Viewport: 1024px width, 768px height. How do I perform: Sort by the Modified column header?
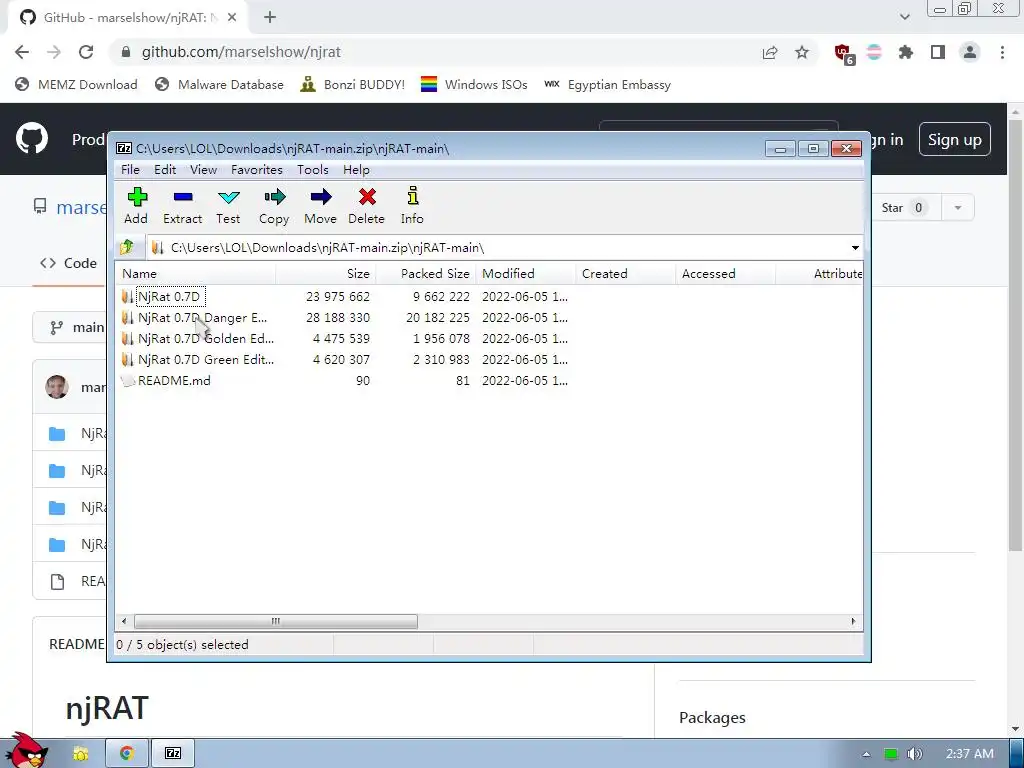pos(525,274)
